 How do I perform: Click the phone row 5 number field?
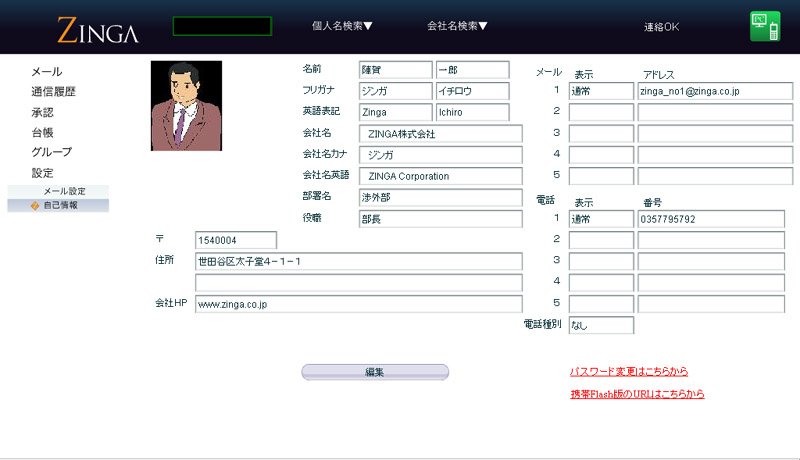click(711, 304)
